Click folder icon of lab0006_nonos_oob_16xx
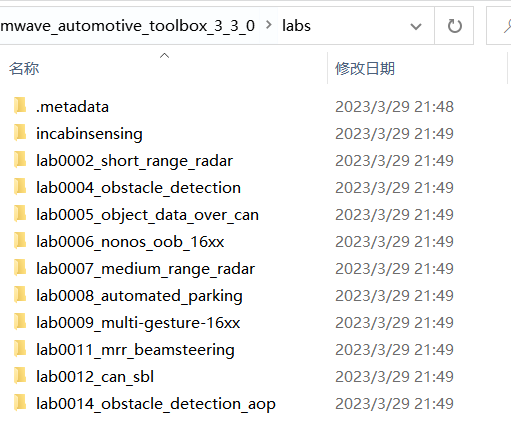Screen dimensions: 511x433 (x=20, y=241)
